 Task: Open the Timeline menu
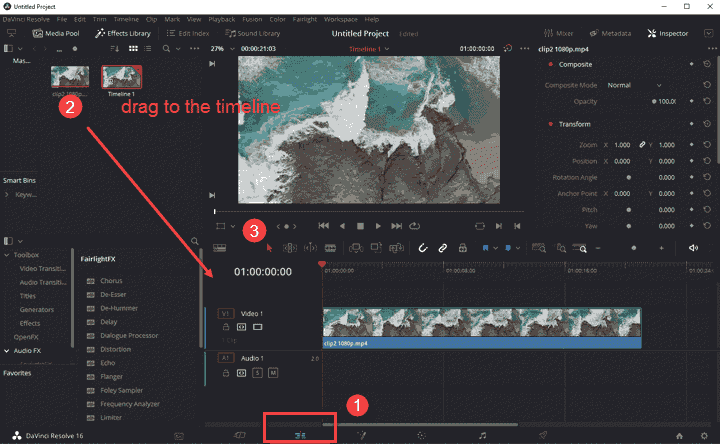[126, 19]
